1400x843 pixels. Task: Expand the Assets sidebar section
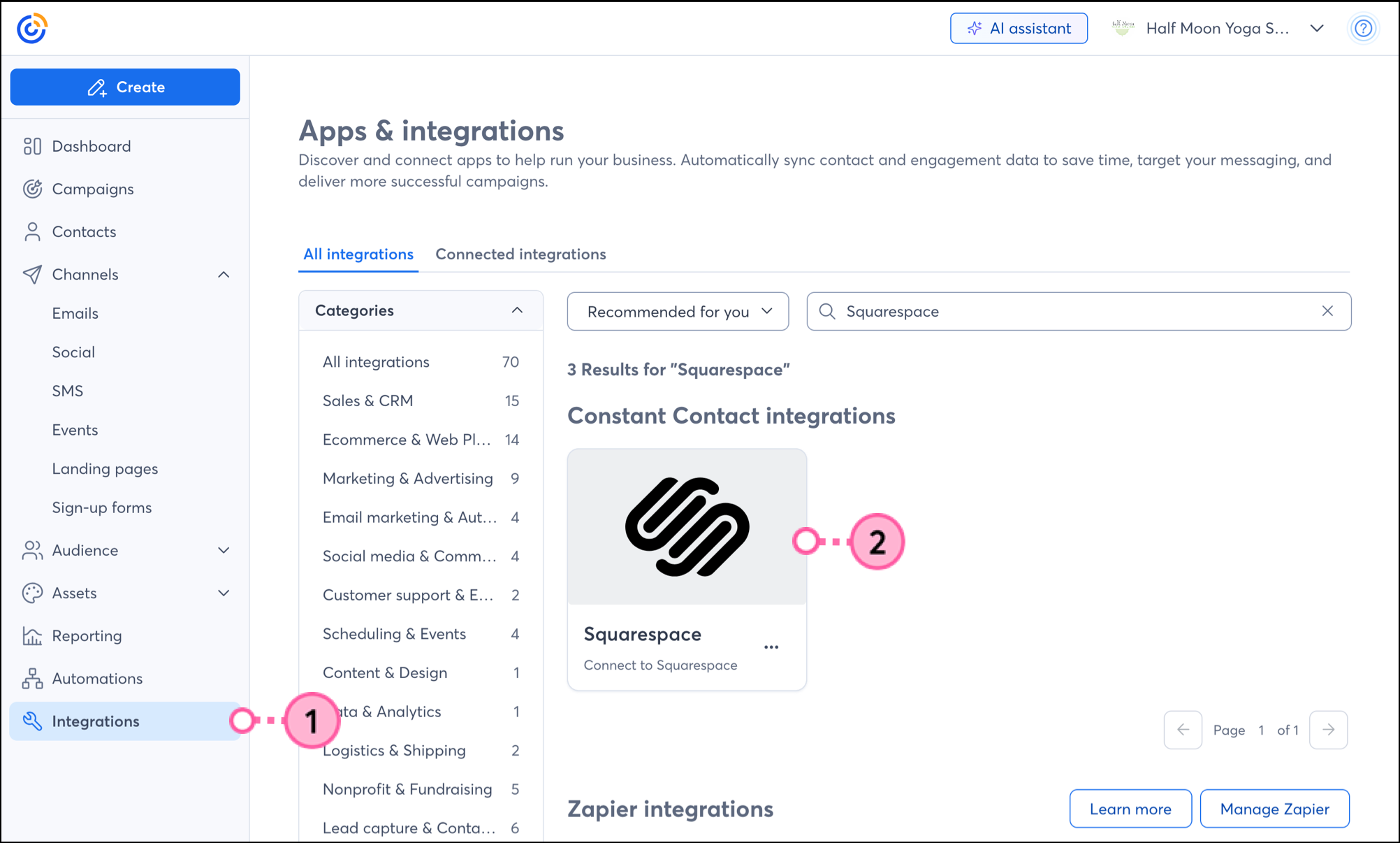click(224, 593)
